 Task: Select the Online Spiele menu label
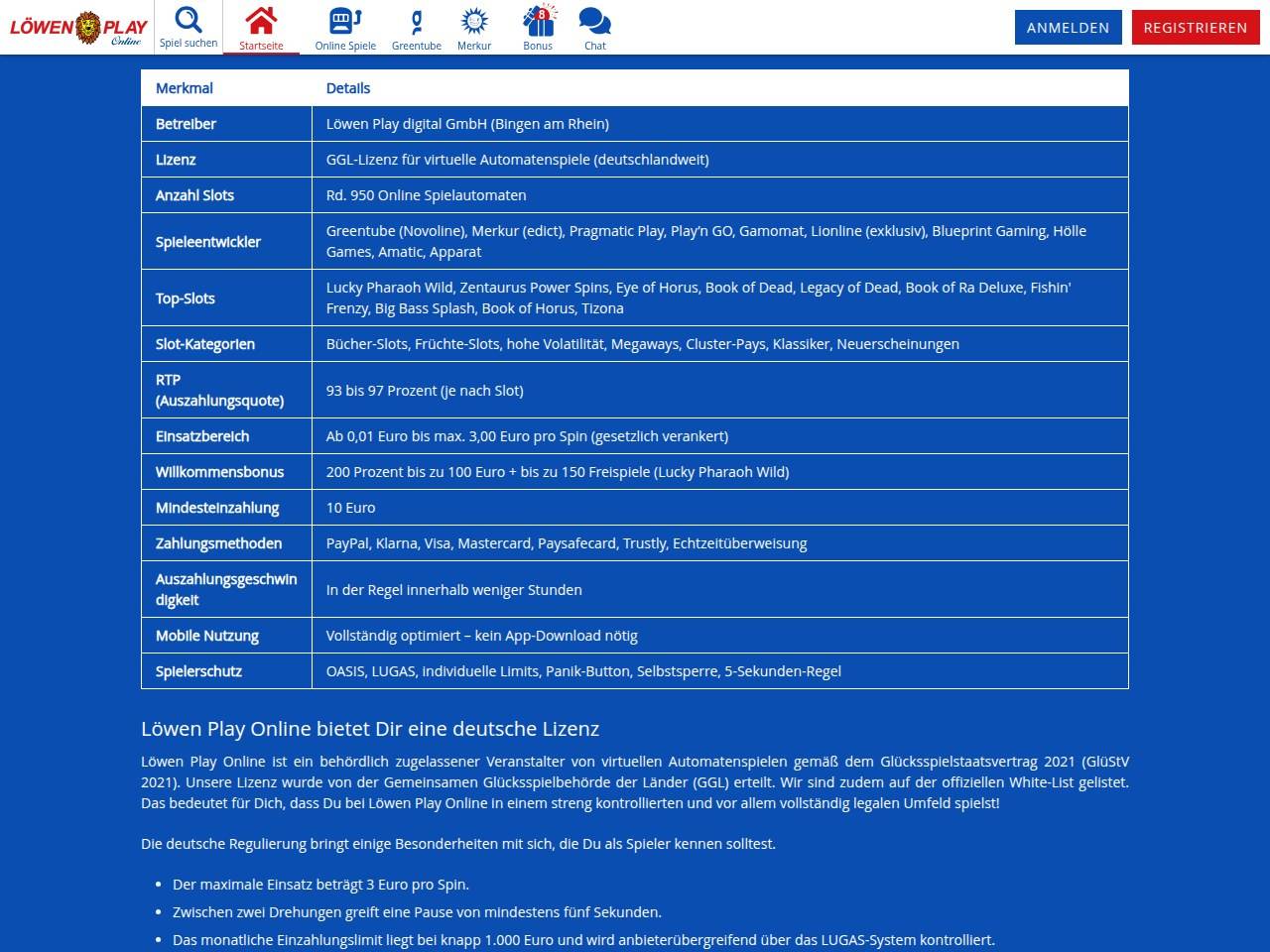pyautogui.click(x=345, y=46)
